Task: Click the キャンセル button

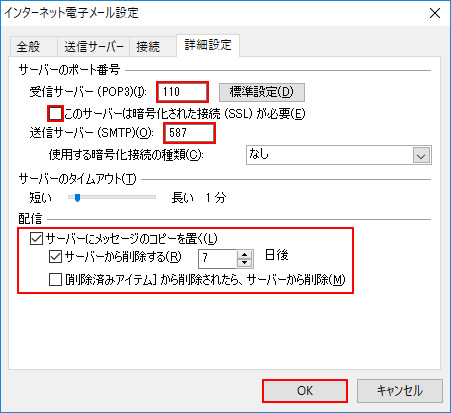Action: pos(400,391)
